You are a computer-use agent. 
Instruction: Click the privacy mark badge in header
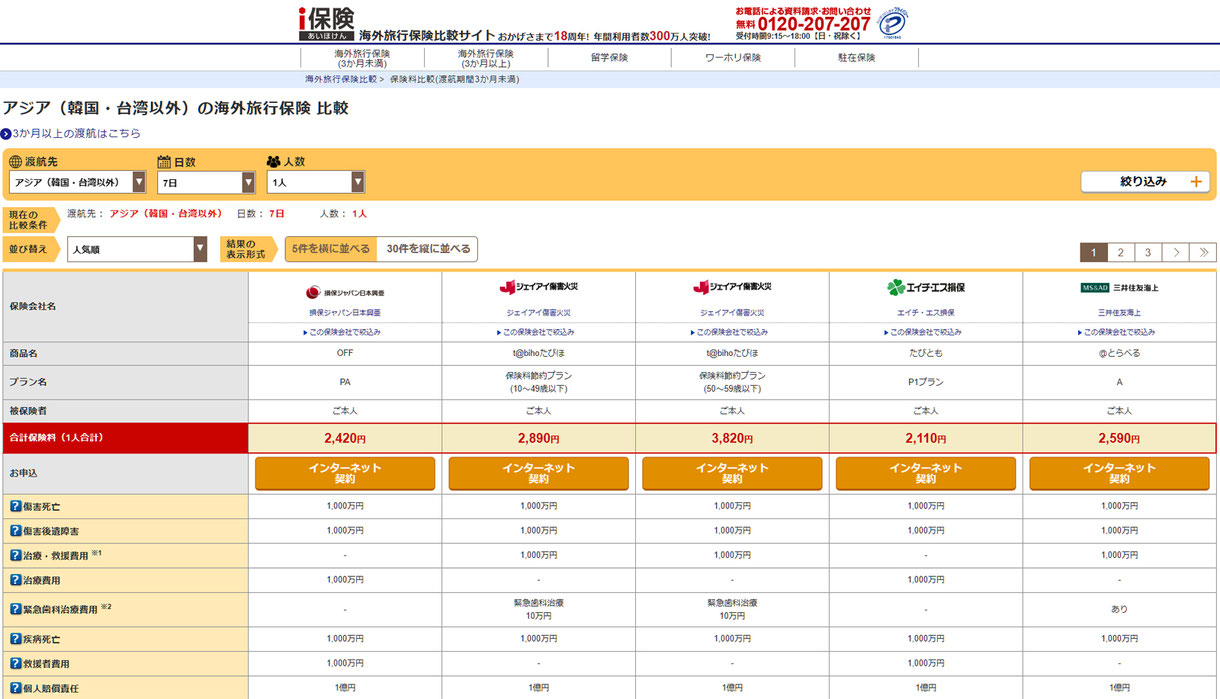(x=893, y=23)
